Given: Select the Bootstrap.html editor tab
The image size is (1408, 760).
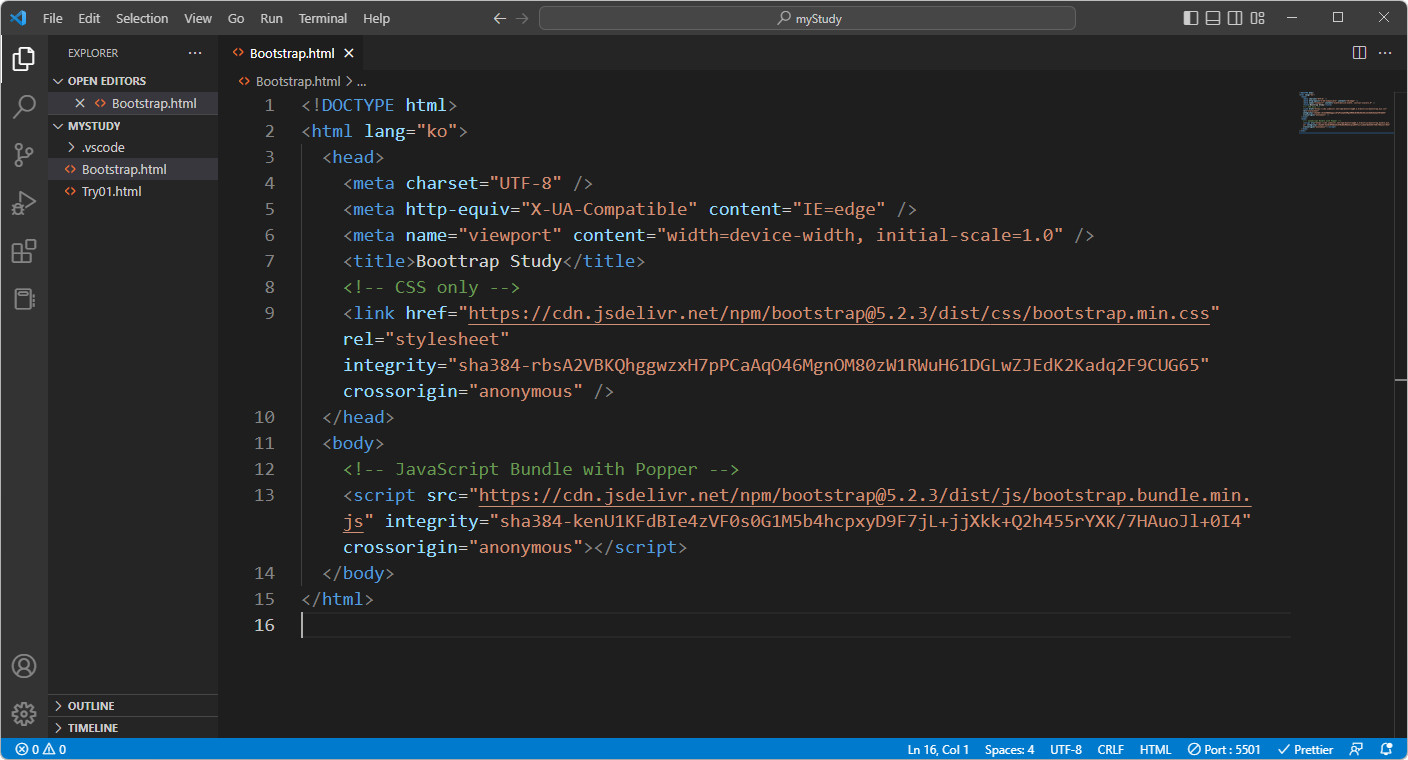Looking at the screenshot, I should tap(292, 53).
